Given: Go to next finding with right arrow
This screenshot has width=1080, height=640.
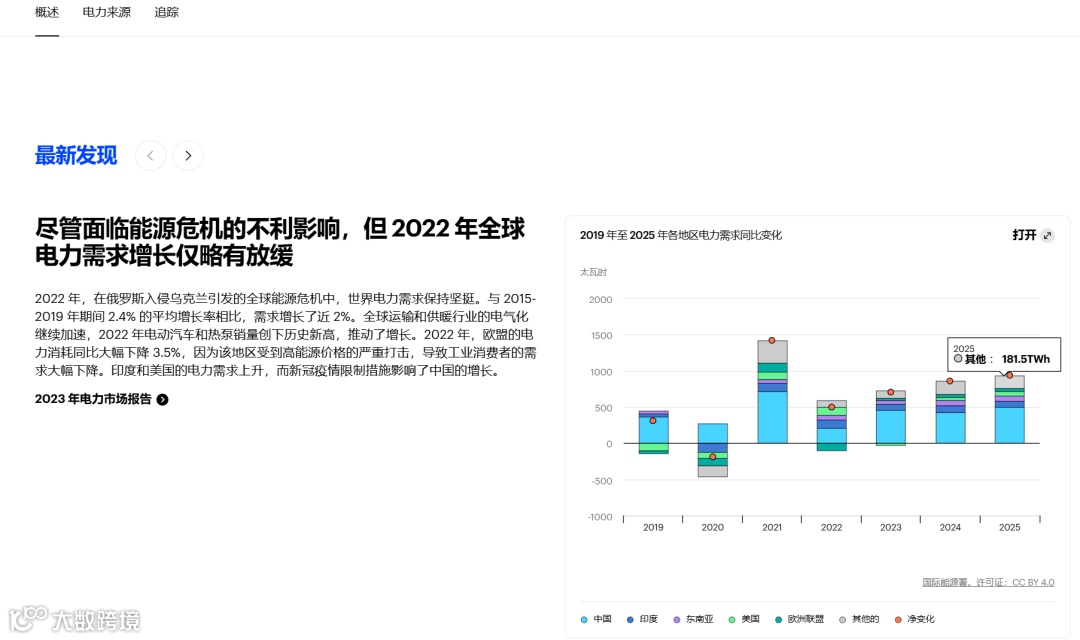Looking at the screenshot, I should pyautogui.click(x=188, y=156).
